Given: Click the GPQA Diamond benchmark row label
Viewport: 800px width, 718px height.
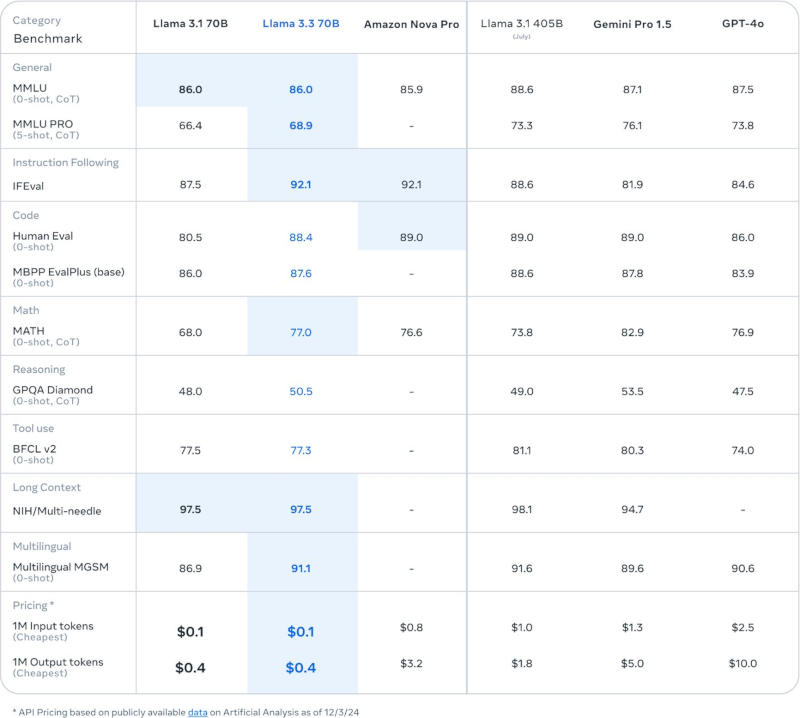Looking at the screenshot, I should (x=52, y=390).
